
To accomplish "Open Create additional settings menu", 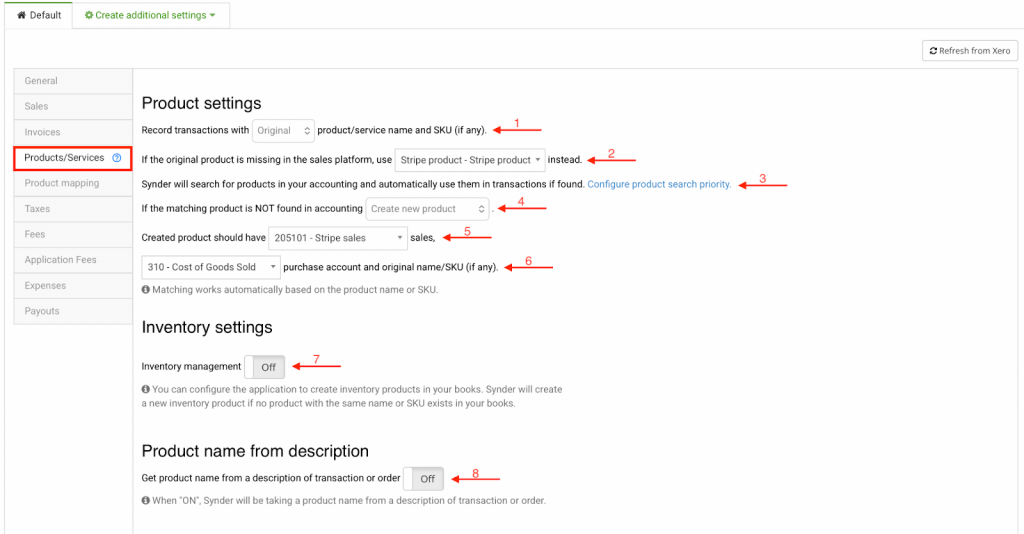I will tap(150, 16).
